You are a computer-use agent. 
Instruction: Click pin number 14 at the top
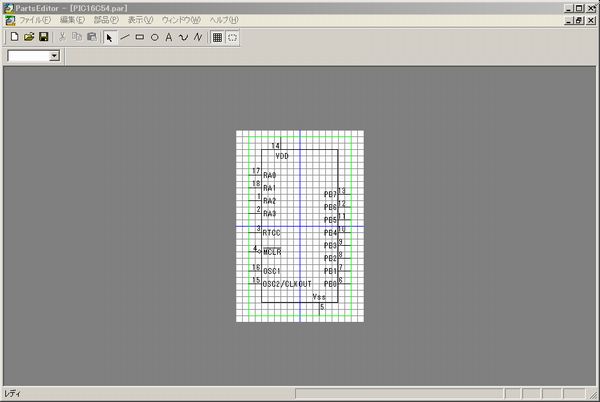276,145
